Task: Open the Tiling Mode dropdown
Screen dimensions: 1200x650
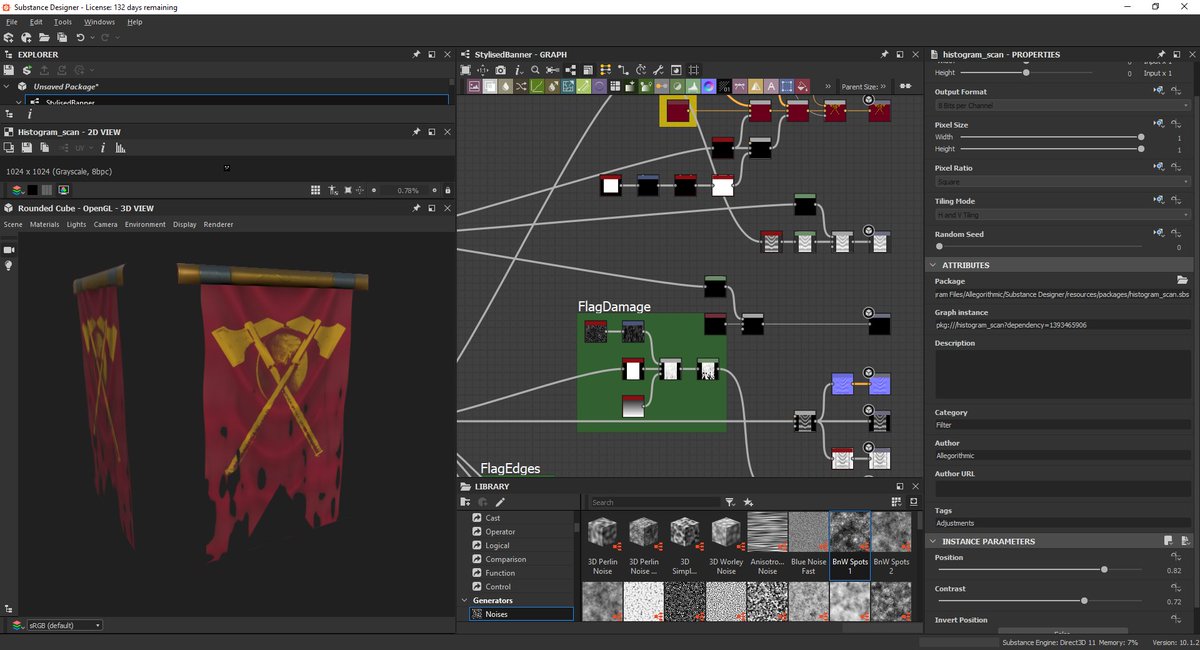Action: [x=1061, y=214]
